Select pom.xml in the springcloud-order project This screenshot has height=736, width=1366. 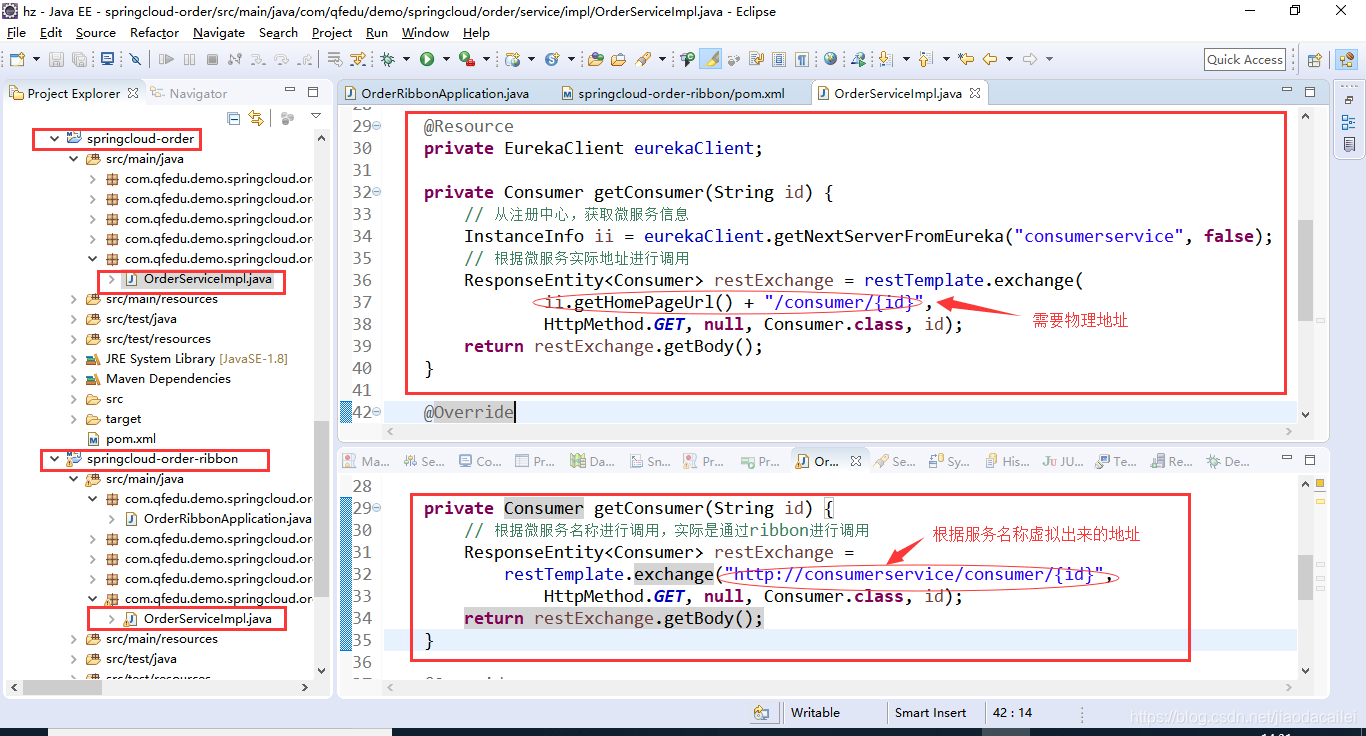[120, 439]
